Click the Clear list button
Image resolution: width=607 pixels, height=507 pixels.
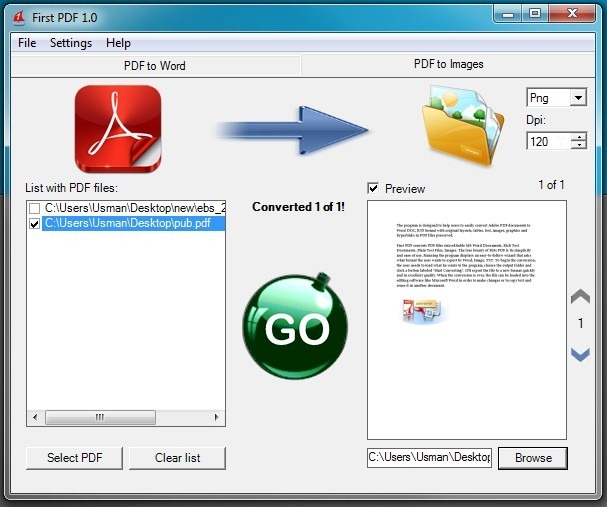[x=177, y=458]
